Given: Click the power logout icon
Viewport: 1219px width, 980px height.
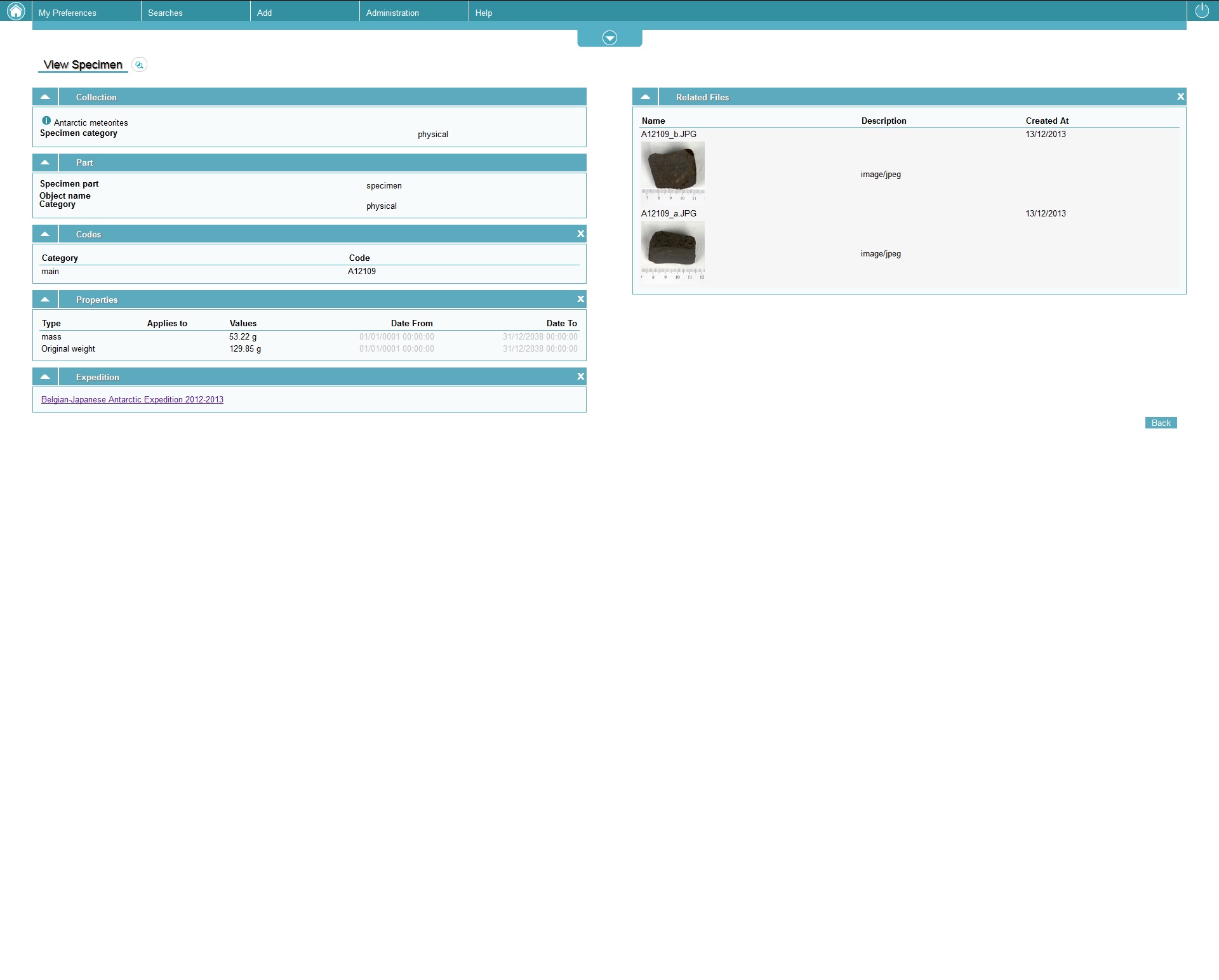Looking at the screenshot, I should pyautogui.click(x=1202, y=11).
